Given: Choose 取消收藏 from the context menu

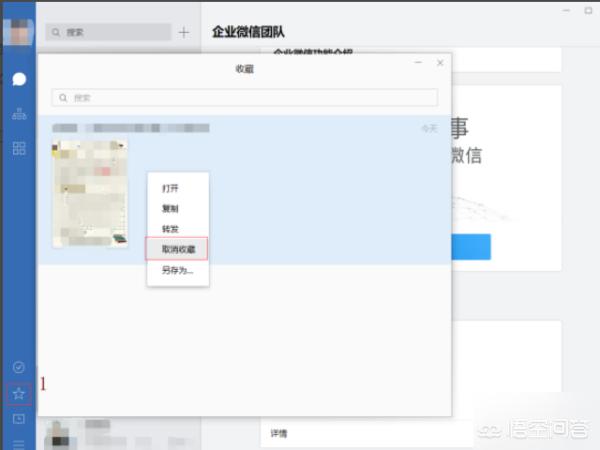Looking at the screenshot, I should click(x=177, y=249).
